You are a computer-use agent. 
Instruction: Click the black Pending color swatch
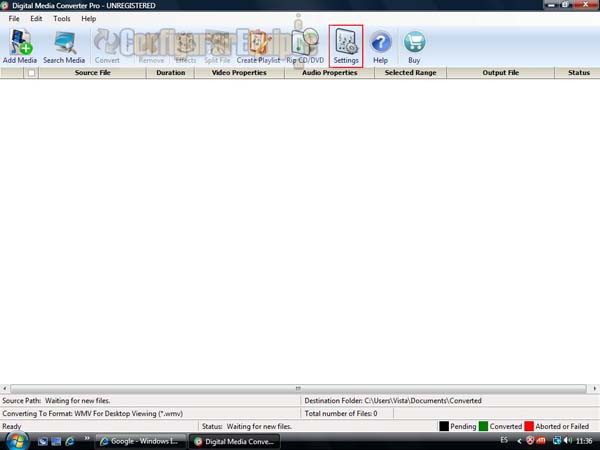444,426
